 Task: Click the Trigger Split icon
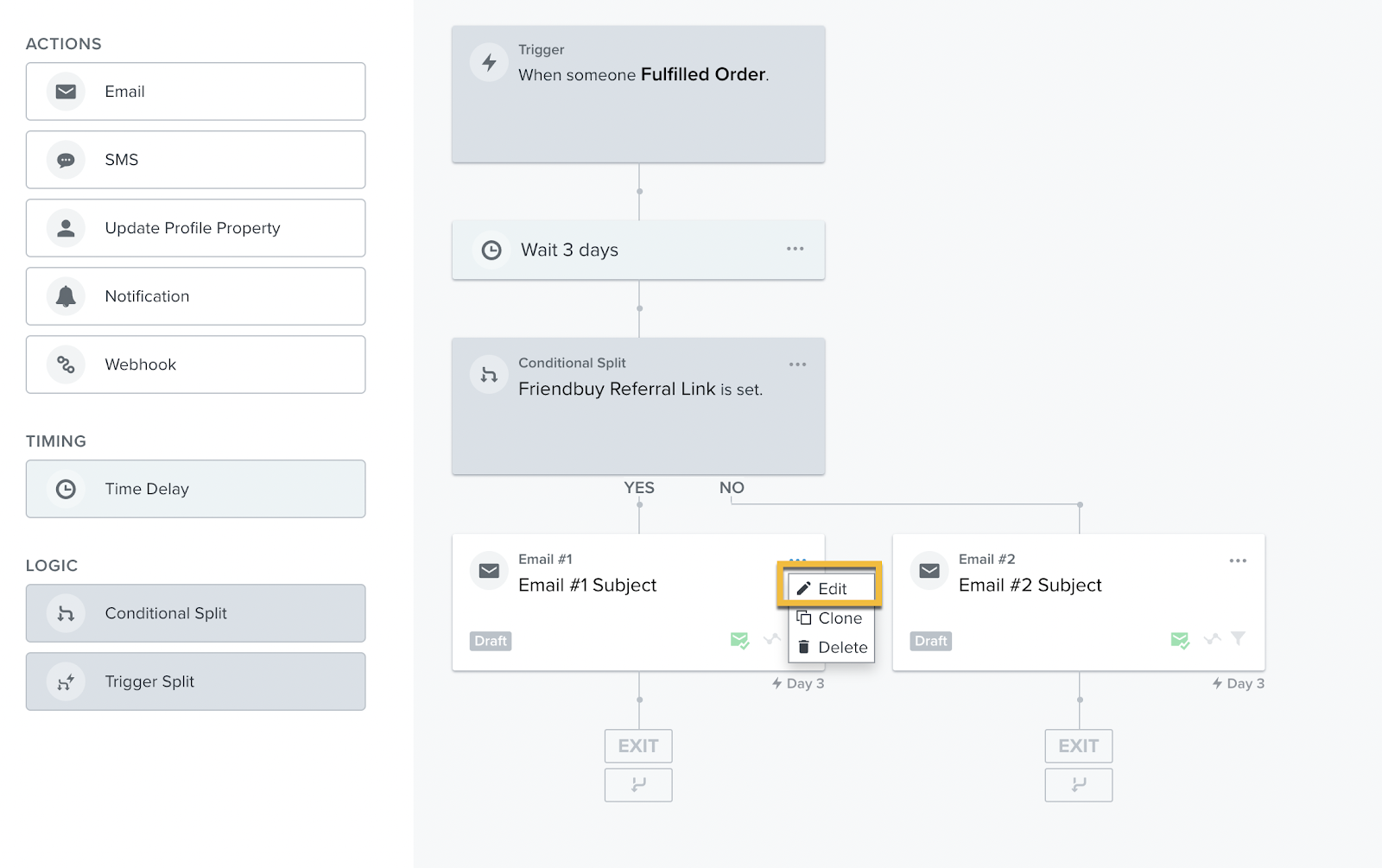(x=66, y=682)
